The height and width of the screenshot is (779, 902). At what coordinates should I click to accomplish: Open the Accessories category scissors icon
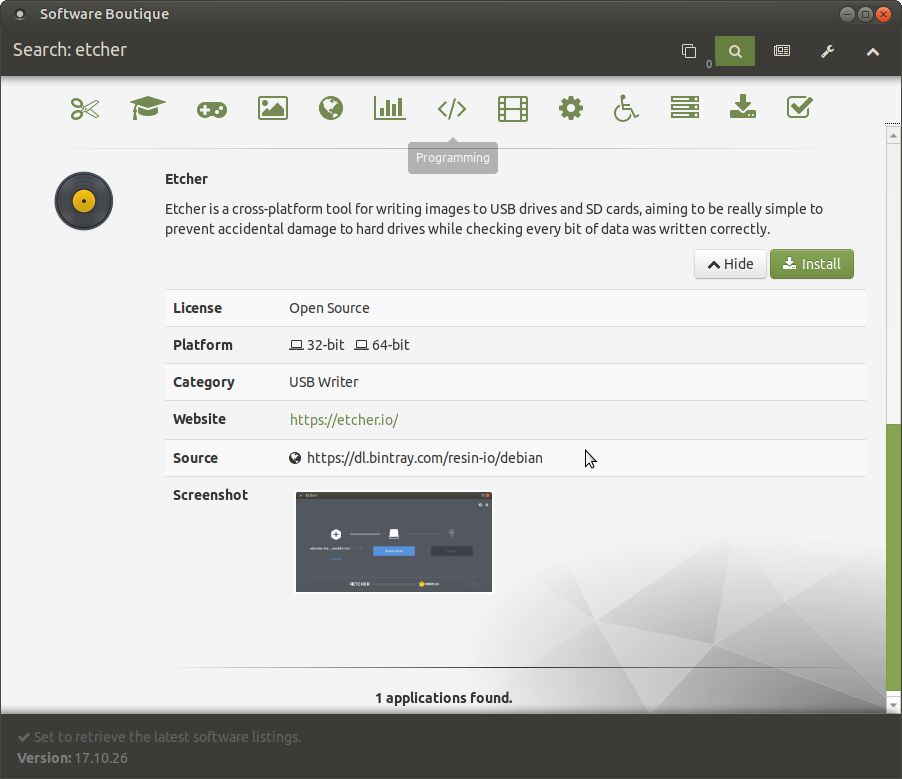[85, 108]
